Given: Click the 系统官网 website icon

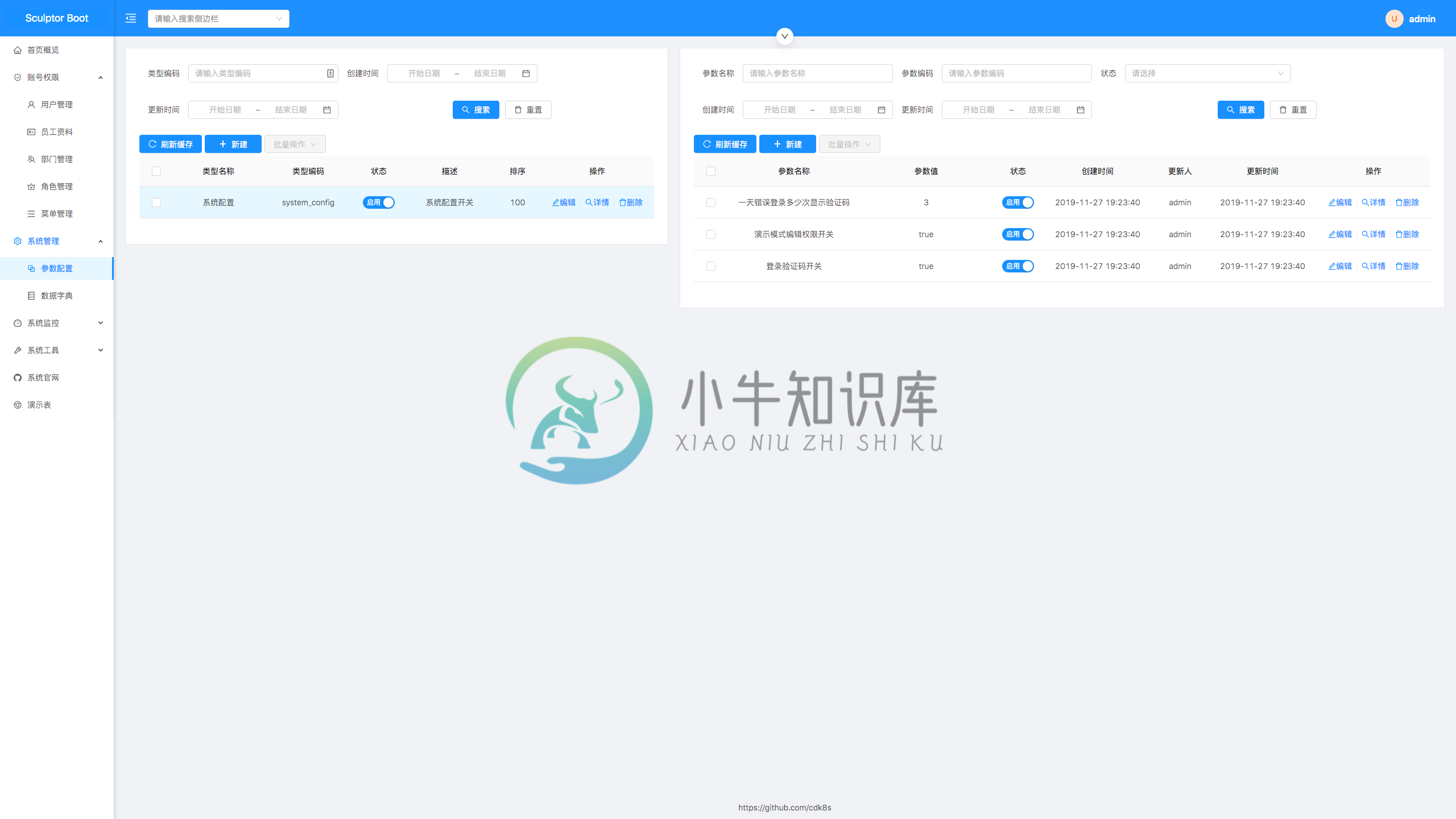Looking at the screenshot, I should pyautogui.click(x=18, y=377).
